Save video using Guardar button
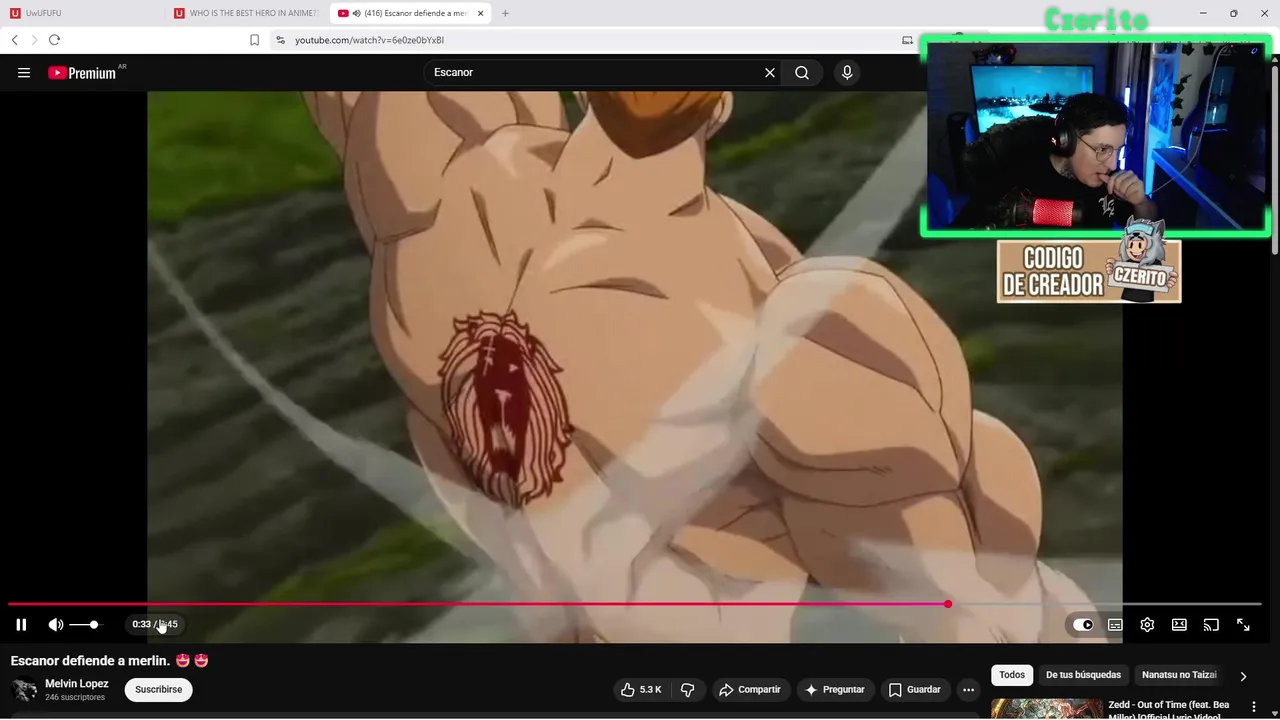The height and width of the screenshot is (720, 1280). click(x=915, y=690)
